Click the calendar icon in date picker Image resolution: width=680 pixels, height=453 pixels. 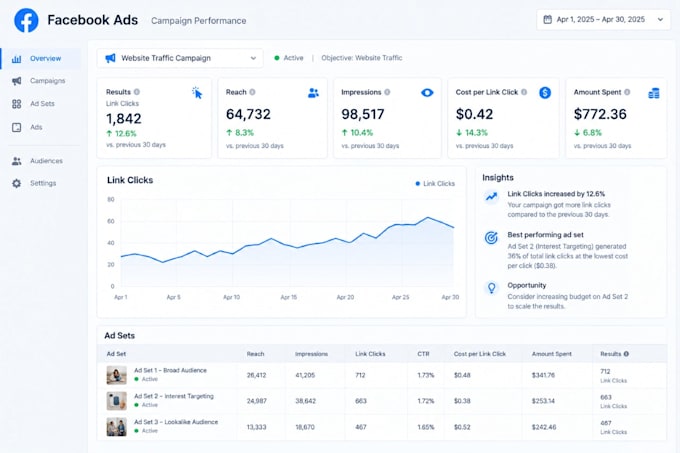tap(548, 20)
